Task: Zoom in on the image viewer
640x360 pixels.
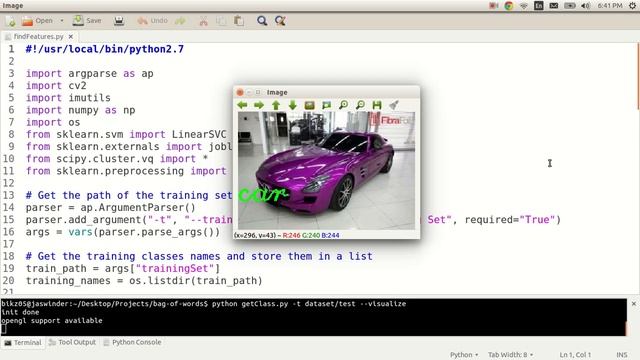Action: (x=344, y=105)
